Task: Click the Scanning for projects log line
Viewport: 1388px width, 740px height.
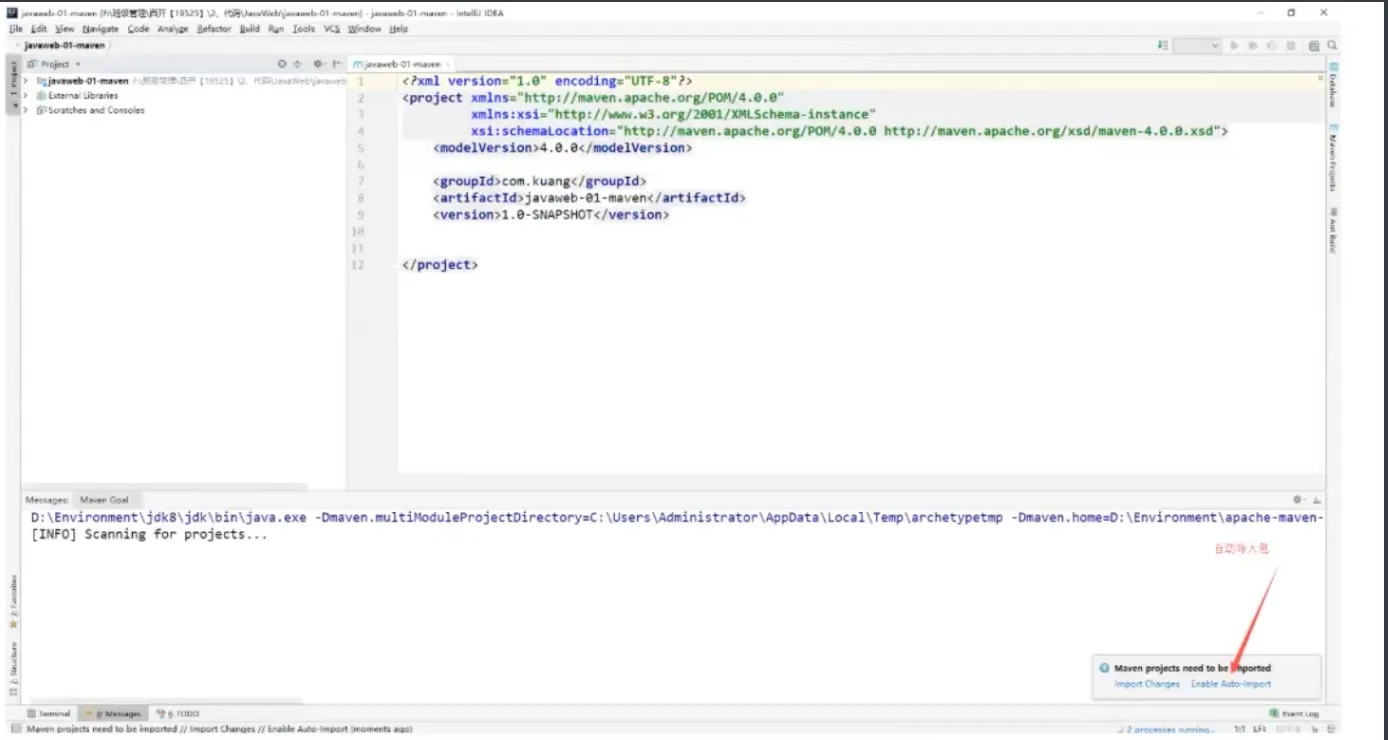Action: (150, 534)
